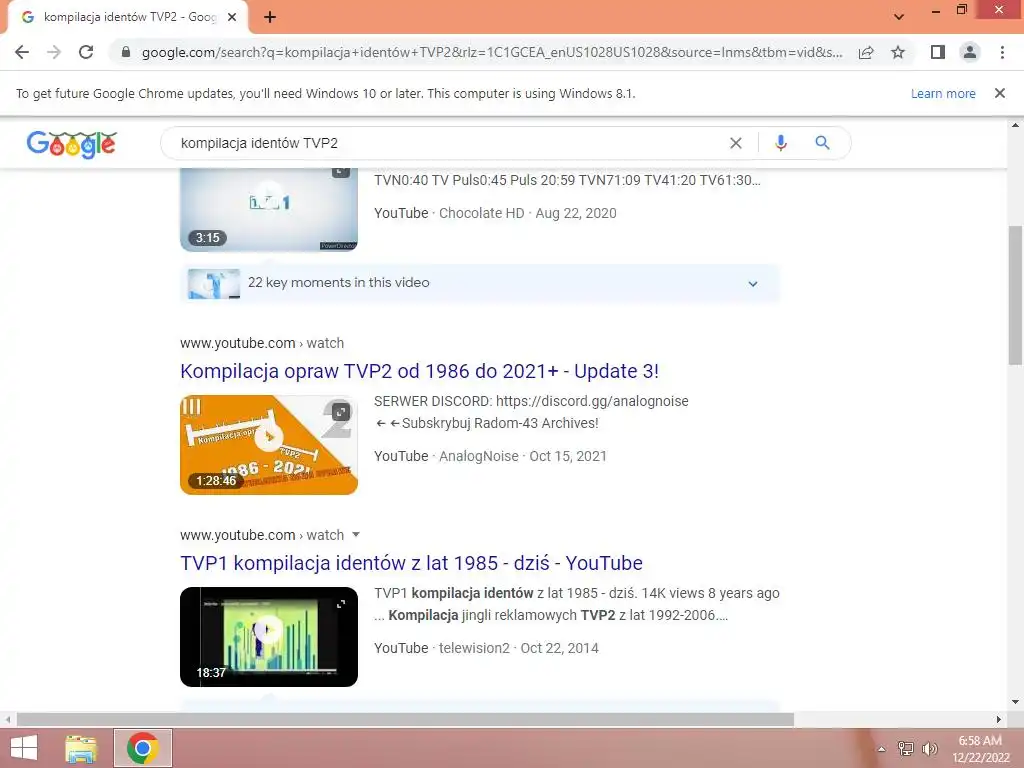Open the Chrome profile menu
The height and width of the screenshot is (768, 1024).
point(970,52)
